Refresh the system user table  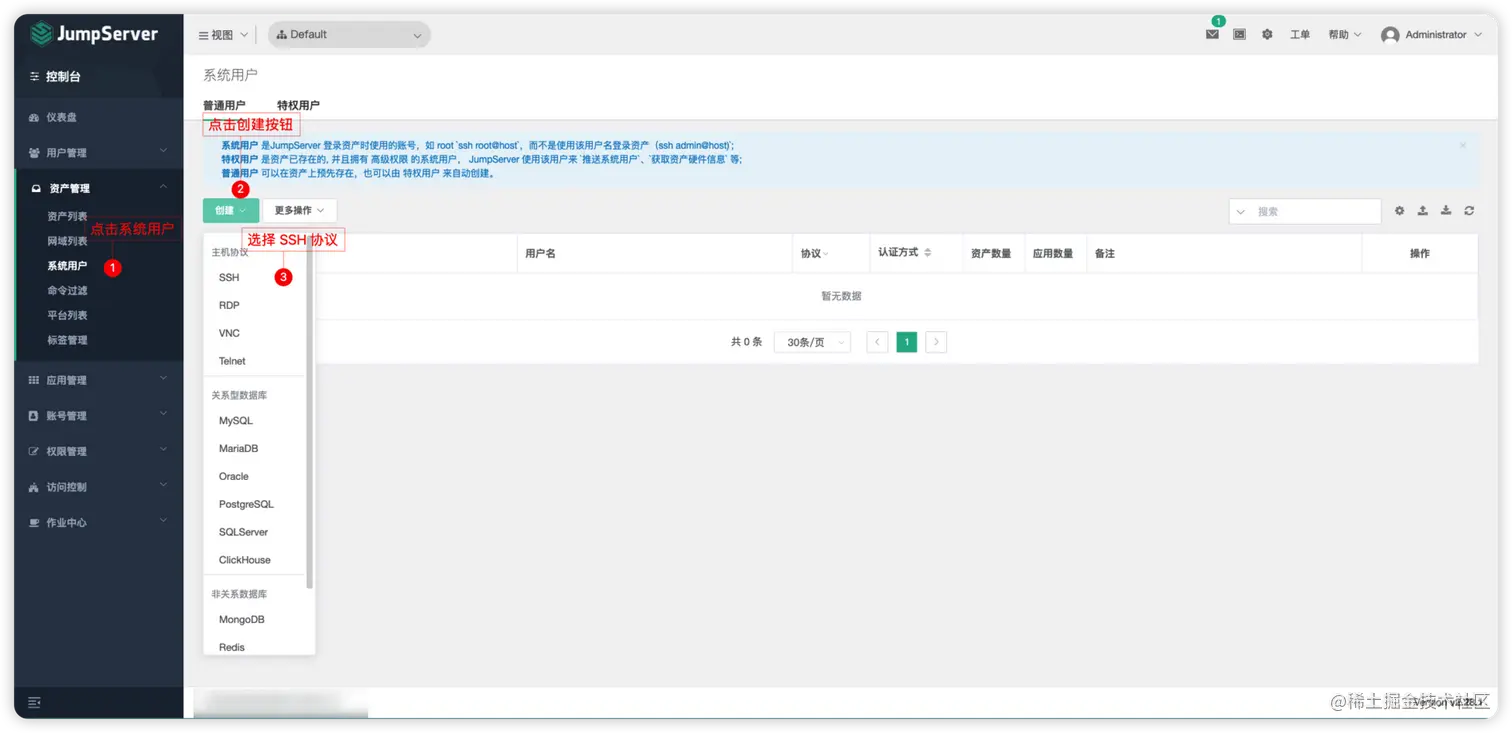pos(1469,211)
